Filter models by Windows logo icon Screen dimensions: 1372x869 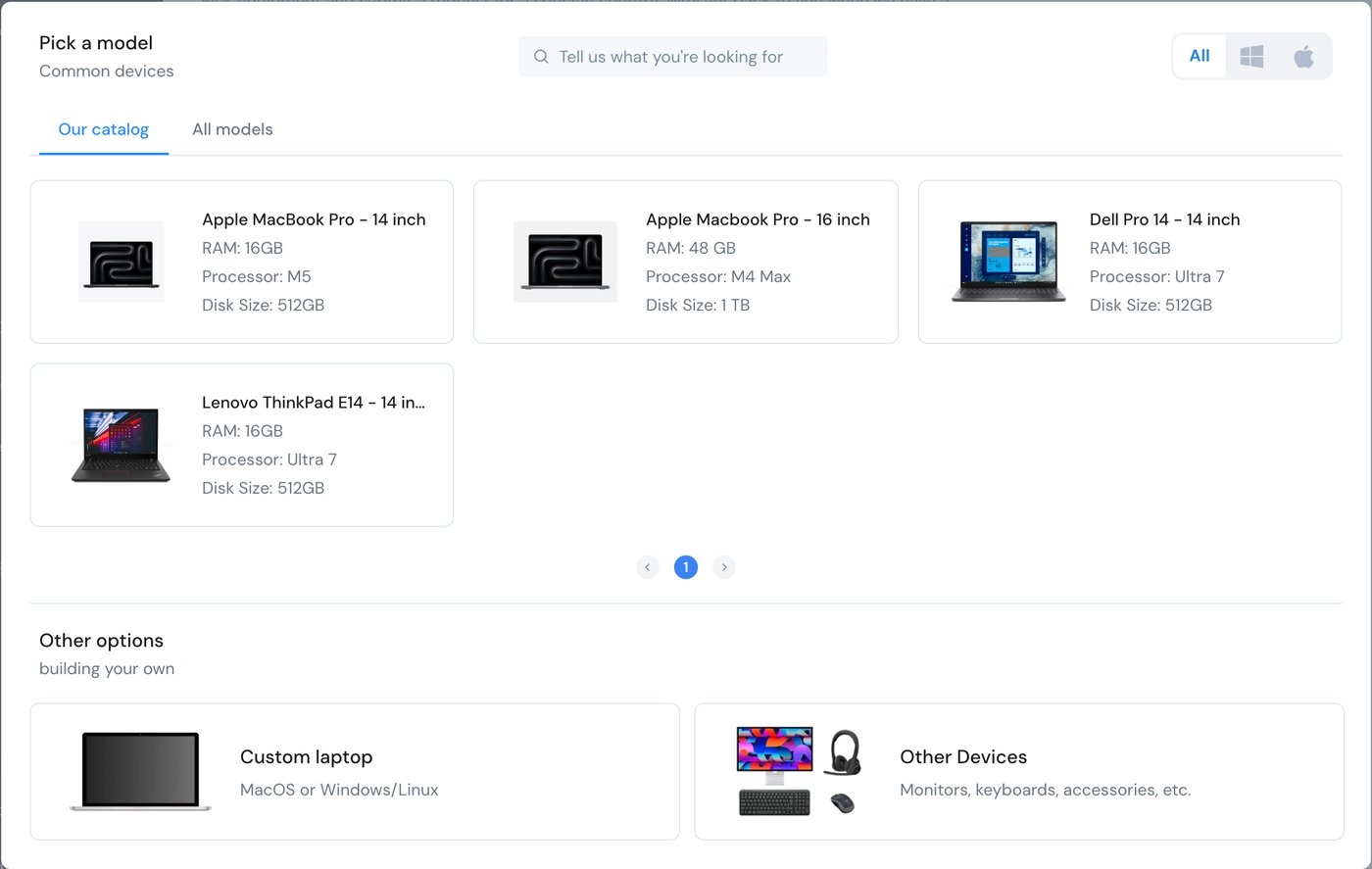(1251, 56)
